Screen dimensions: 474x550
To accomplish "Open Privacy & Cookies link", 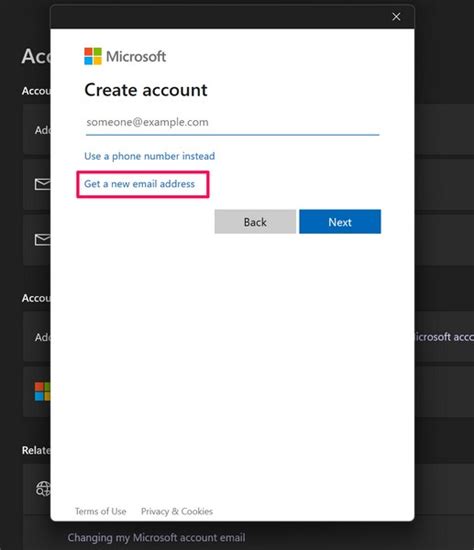I will (x=177, y=511).
